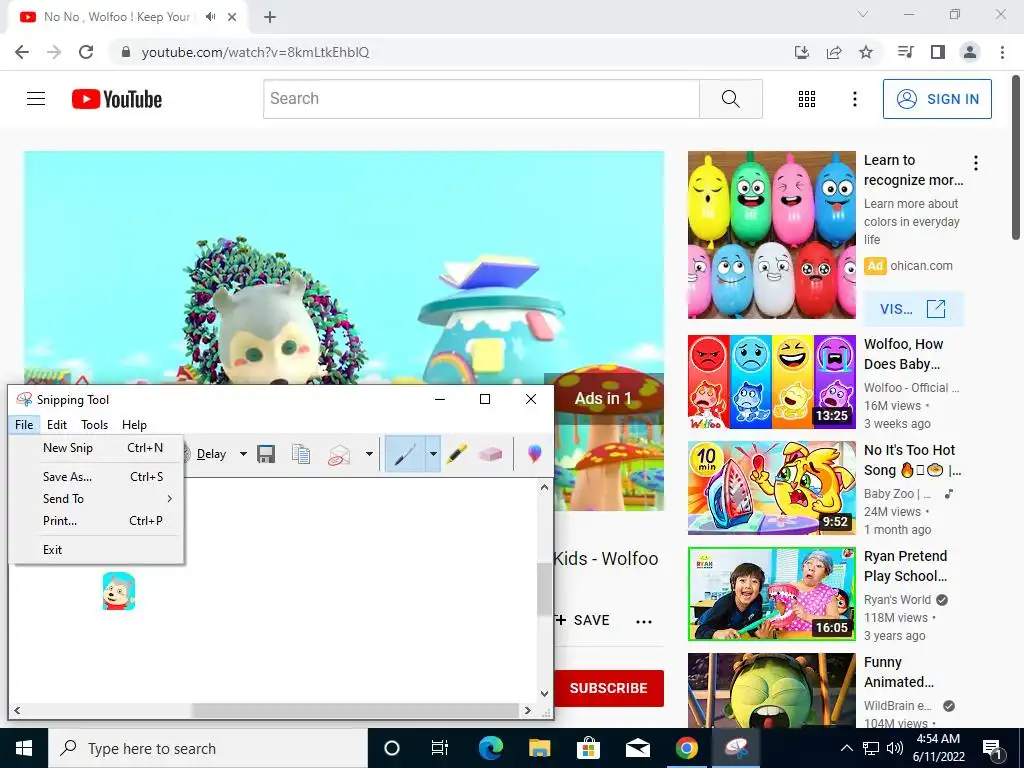Expand the Send To submenu
This screenshot has width=1024, height=768.
pos(103,499)
